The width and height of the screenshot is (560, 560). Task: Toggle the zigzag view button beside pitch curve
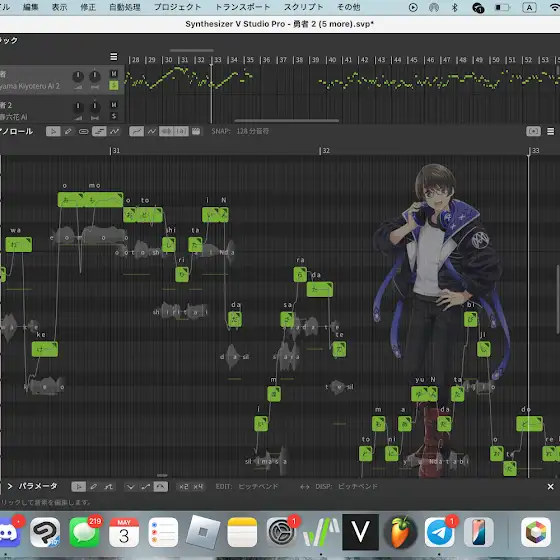(152, 131)
